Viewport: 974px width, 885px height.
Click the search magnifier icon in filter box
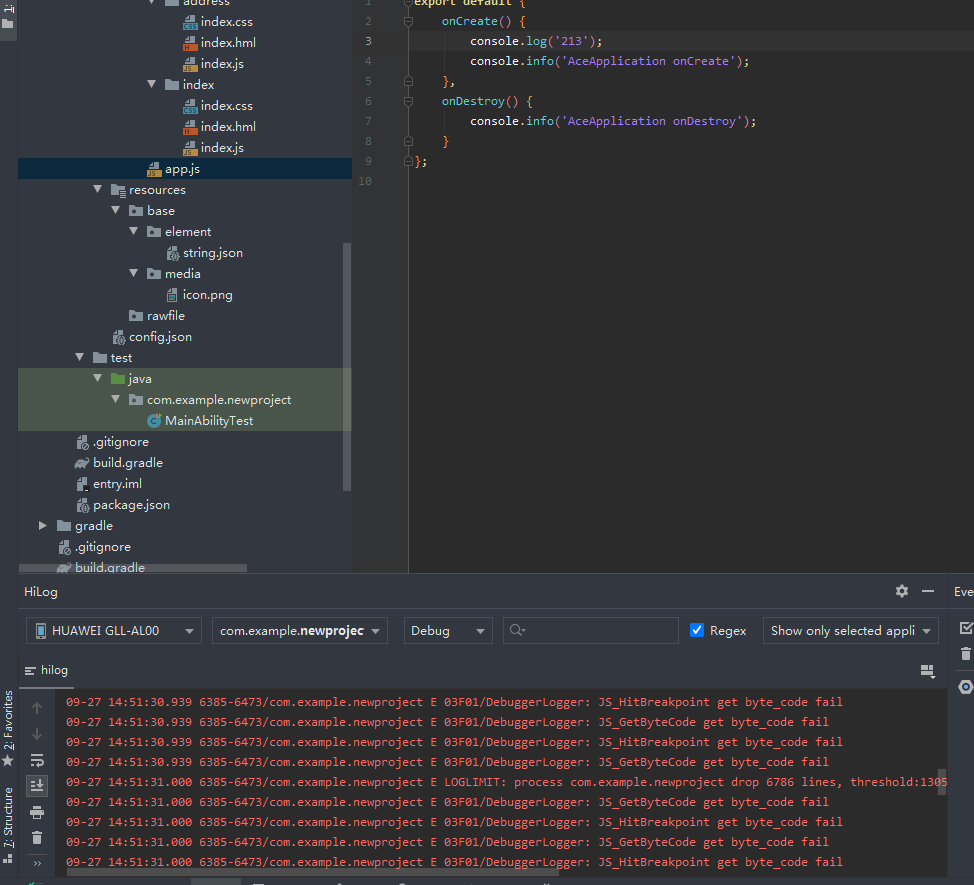pos(517,630)
